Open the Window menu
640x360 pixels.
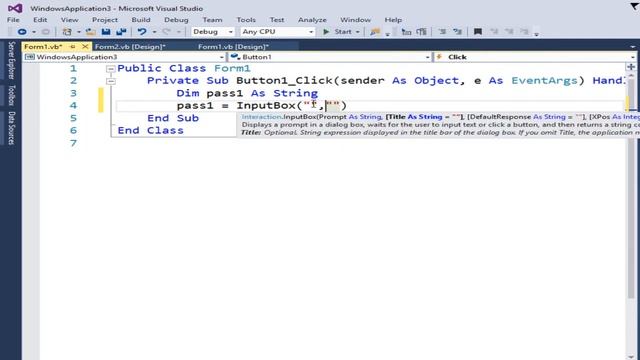coord(356,20)
